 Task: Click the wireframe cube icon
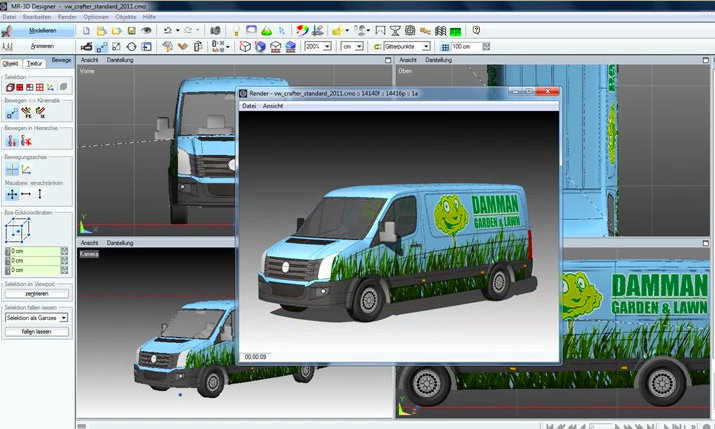tap(245, 47)
